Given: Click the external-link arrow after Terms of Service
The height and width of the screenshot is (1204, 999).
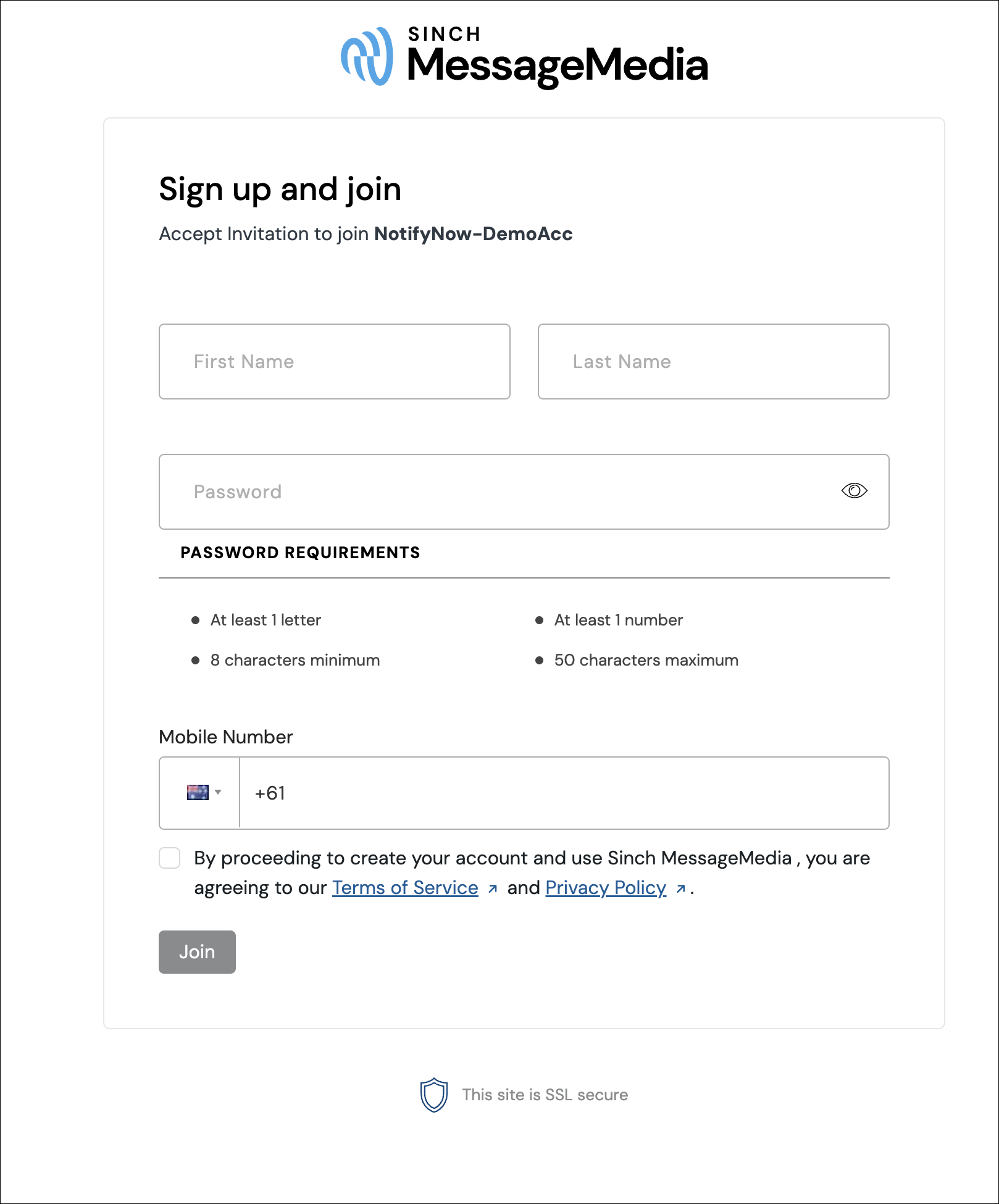Looking at the screenshot, I should pos(493,888).
